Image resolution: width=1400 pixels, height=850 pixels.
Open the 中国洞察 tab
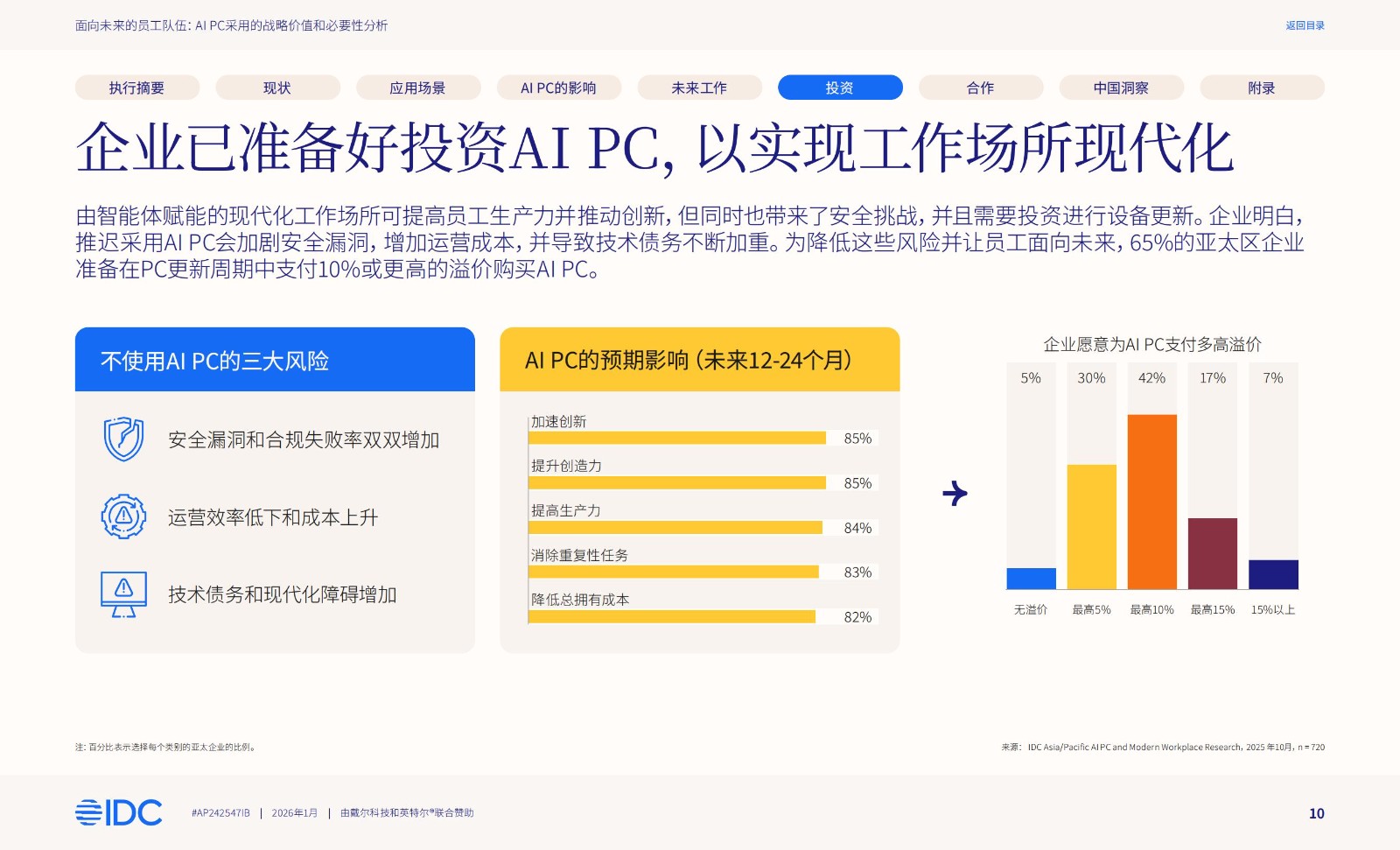coord(1121,88)
